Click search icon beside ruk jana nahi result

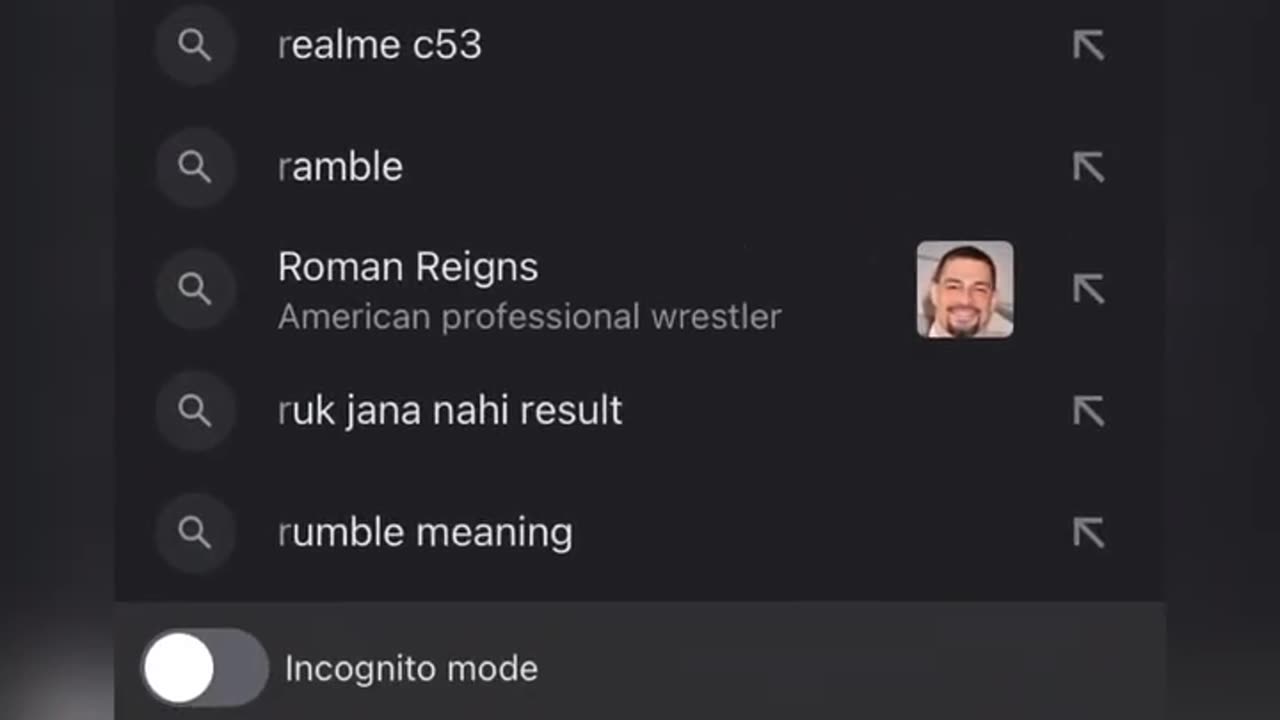(195, 411)
